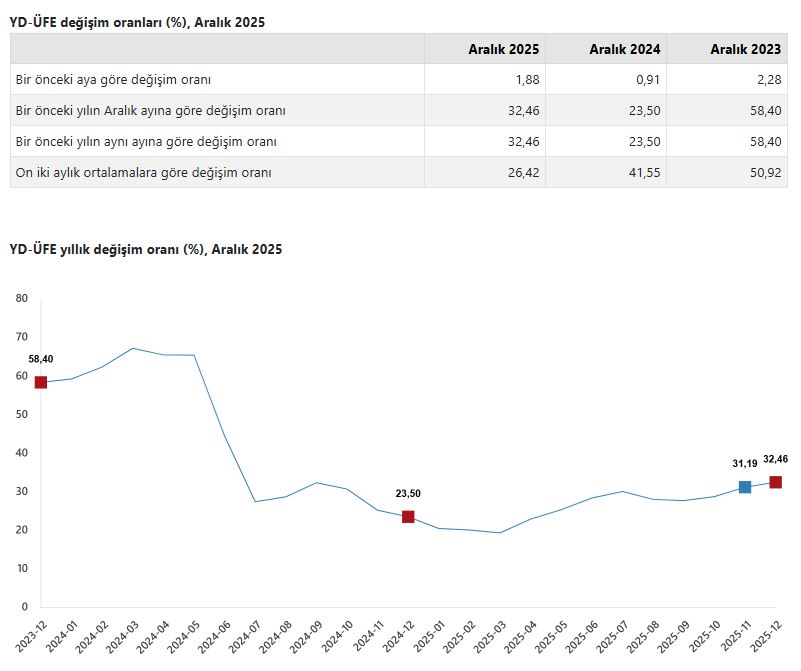This screenshot has width=801, height=671.
Task: Click the 'YD-ÜFE yıllık değişim oranı' chart title
Action: [146, 249]
